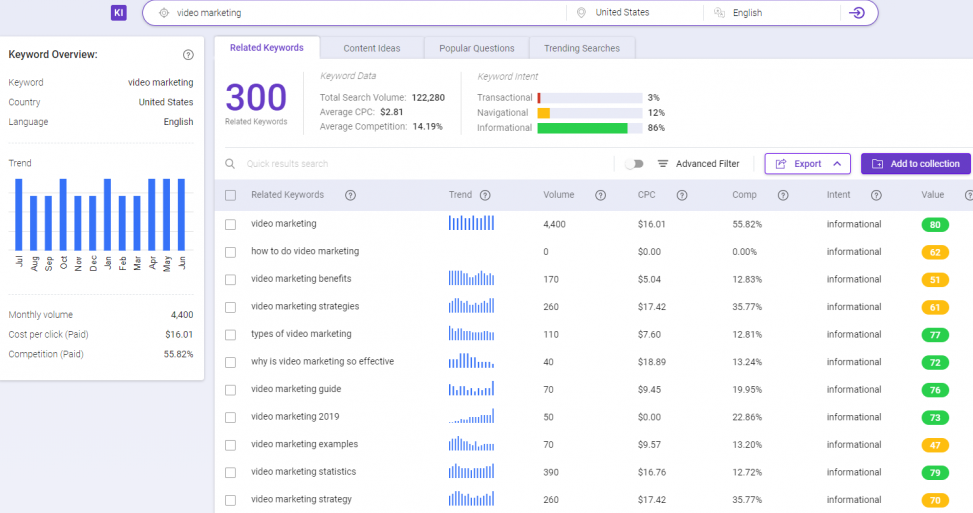Open the English language selector
The image size is (973, 513).
[772, 12]
